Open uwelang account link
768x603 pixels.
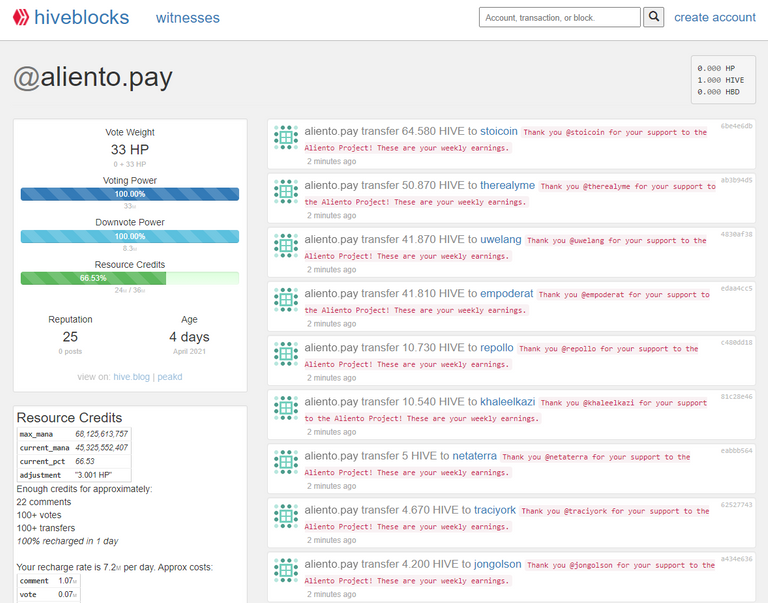point(501,240)
